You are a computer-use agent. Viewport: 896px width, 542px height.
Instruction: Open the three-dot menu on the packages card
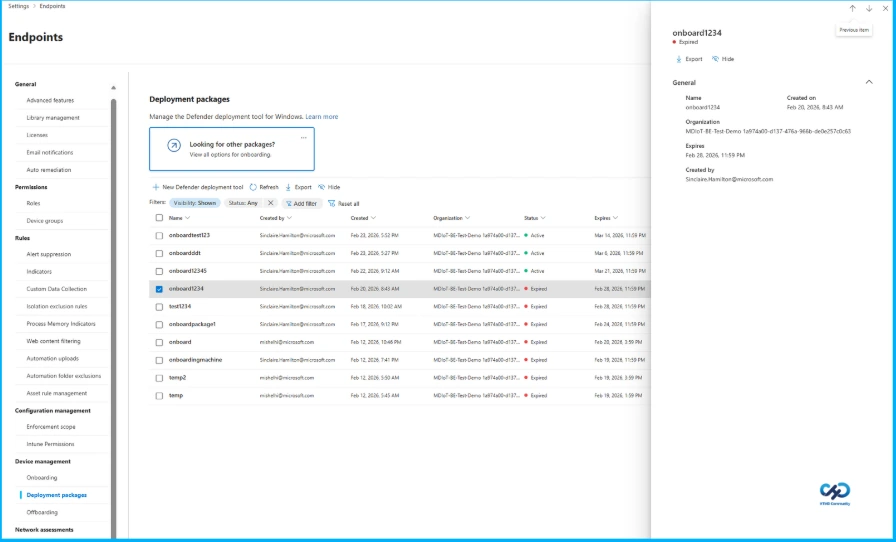coord(303,137)
